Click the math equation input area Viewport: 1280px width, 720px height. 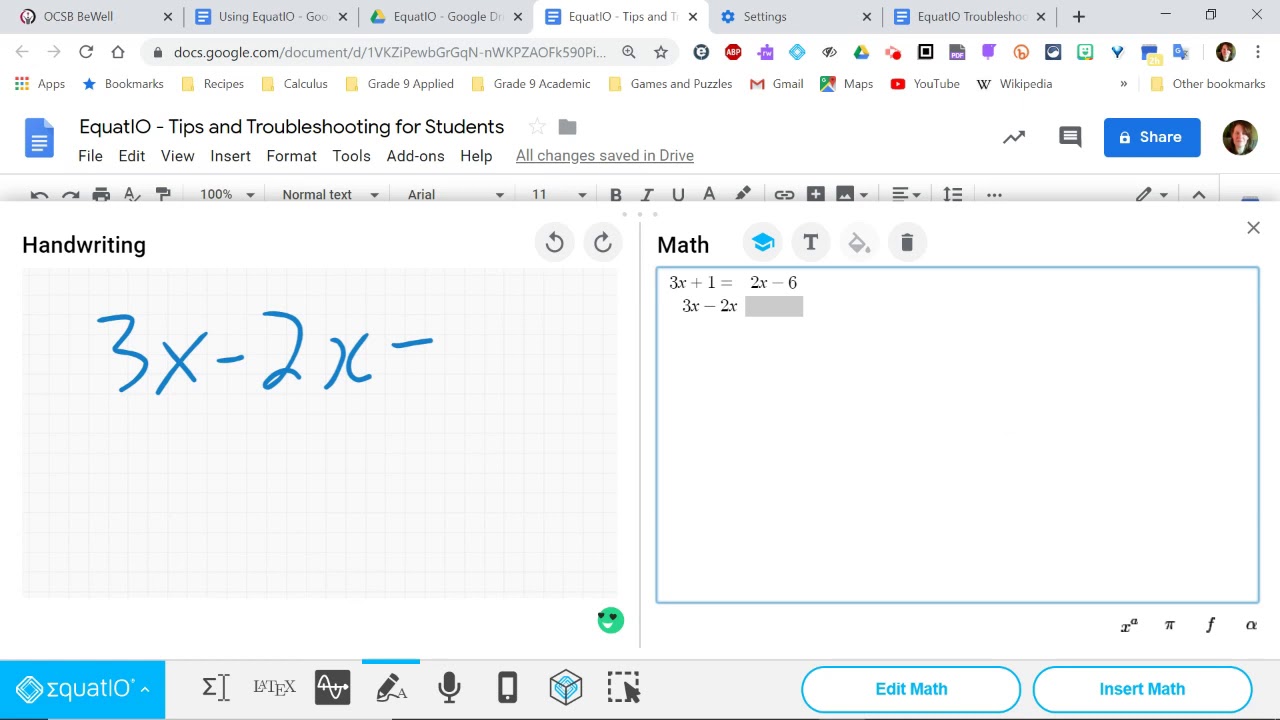pos(957,435)
